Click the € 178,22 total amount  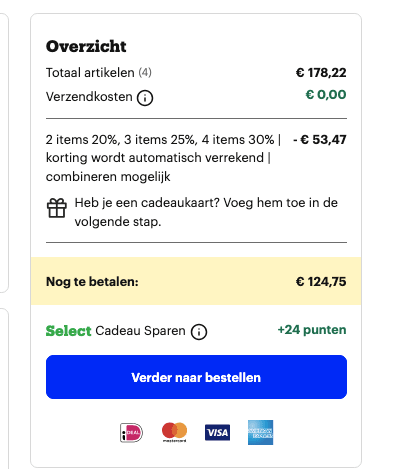(x=321, y=73)
